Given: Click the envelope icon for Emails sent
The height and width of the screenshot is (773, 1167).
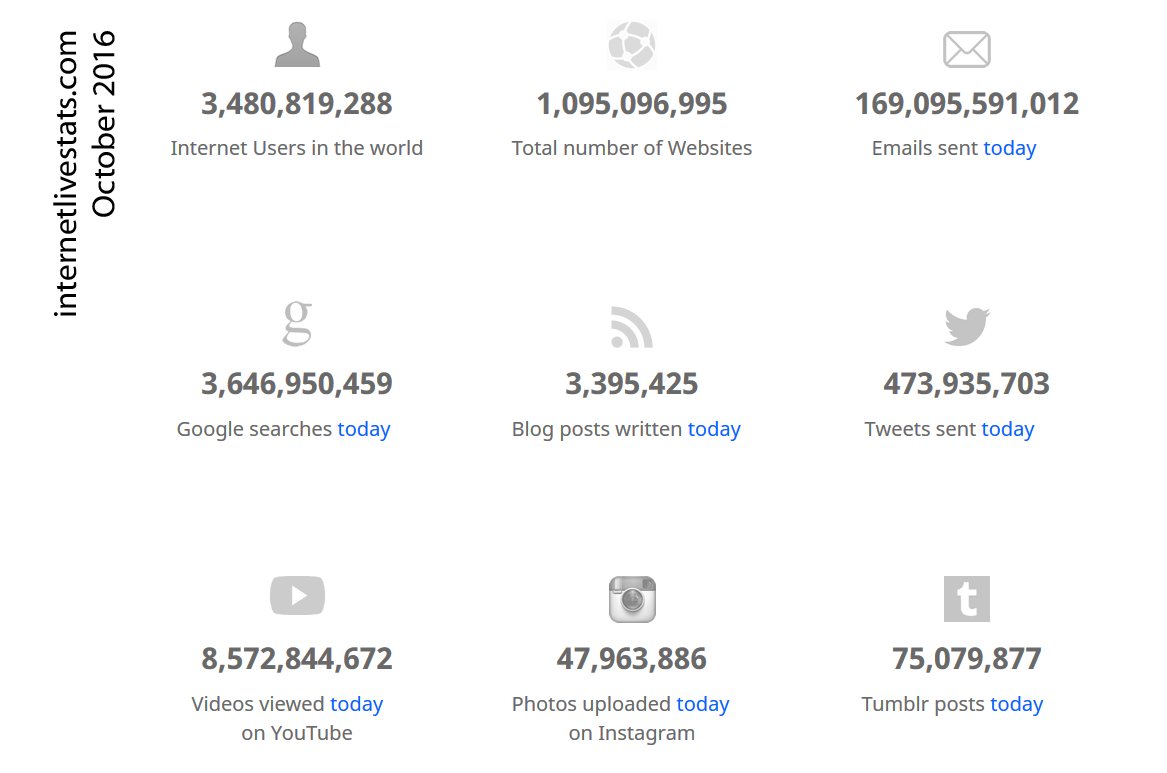Looking at the screenshot, I should (967, 50).
